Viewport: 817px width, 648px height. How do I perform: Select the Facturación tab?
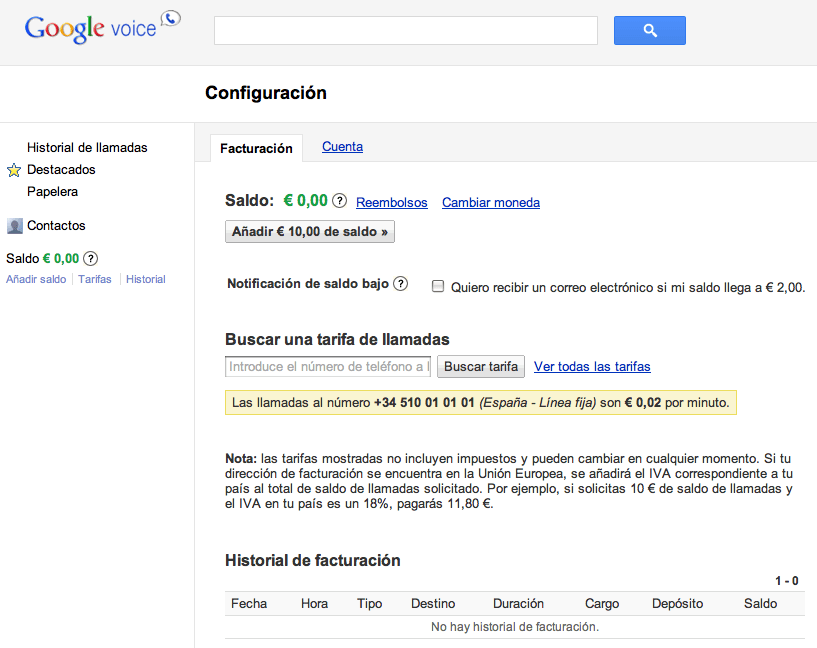tap(256, 148)
